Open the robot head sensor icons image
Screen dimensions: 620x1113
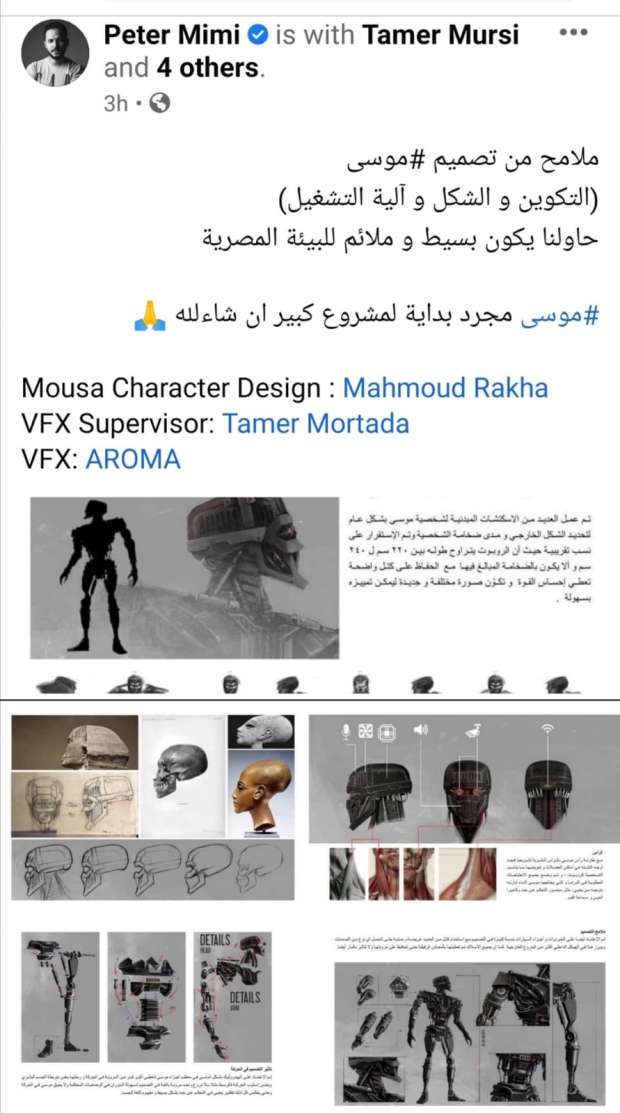click(x=464, y=808)
